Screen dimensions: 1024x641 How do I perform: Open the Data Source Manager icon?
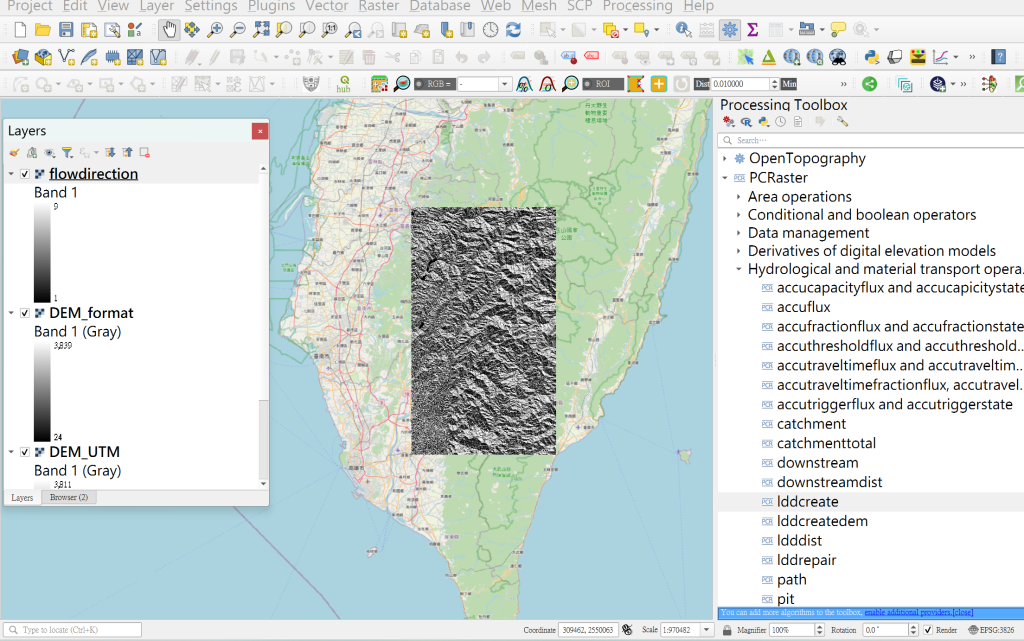[20, 57]
